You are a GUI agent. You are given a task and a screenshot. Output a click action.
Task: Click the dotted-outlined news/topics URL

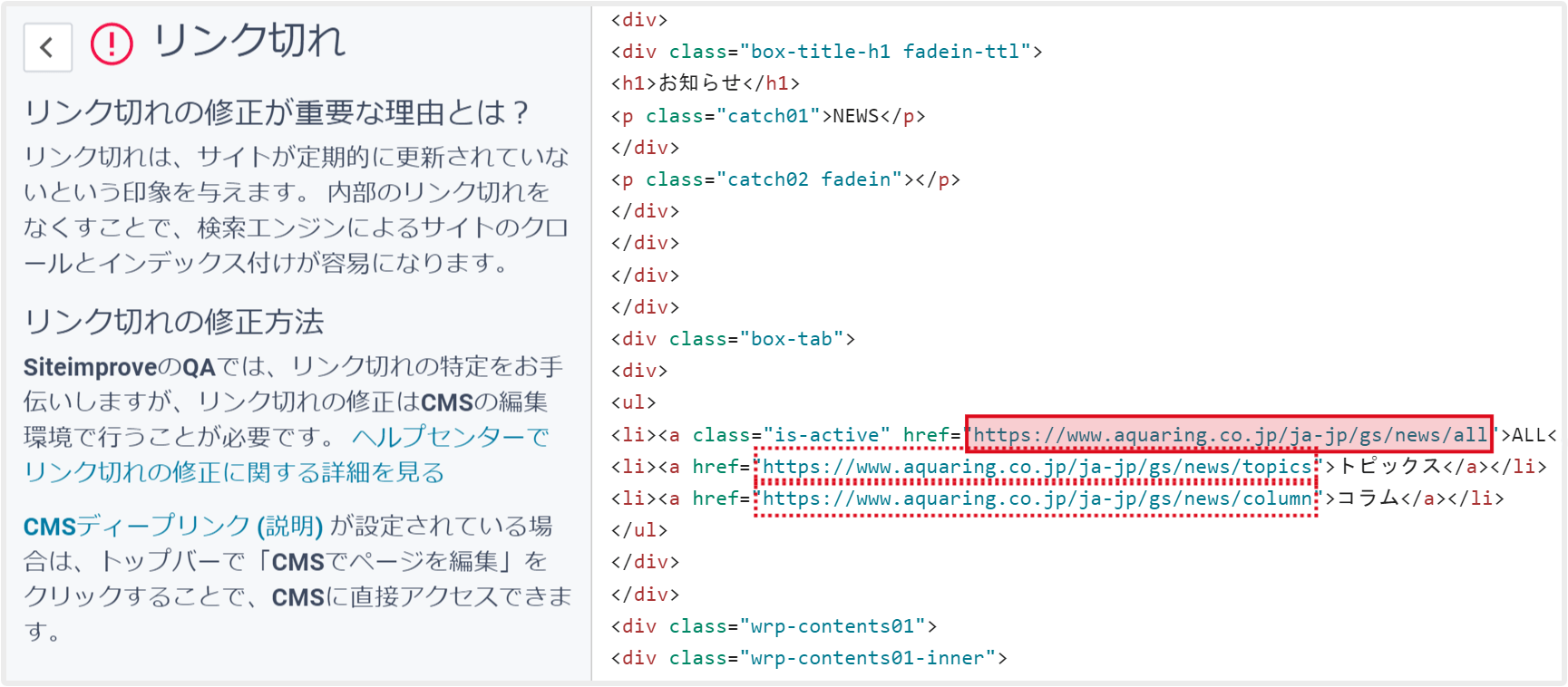(x=1036, y=467)
